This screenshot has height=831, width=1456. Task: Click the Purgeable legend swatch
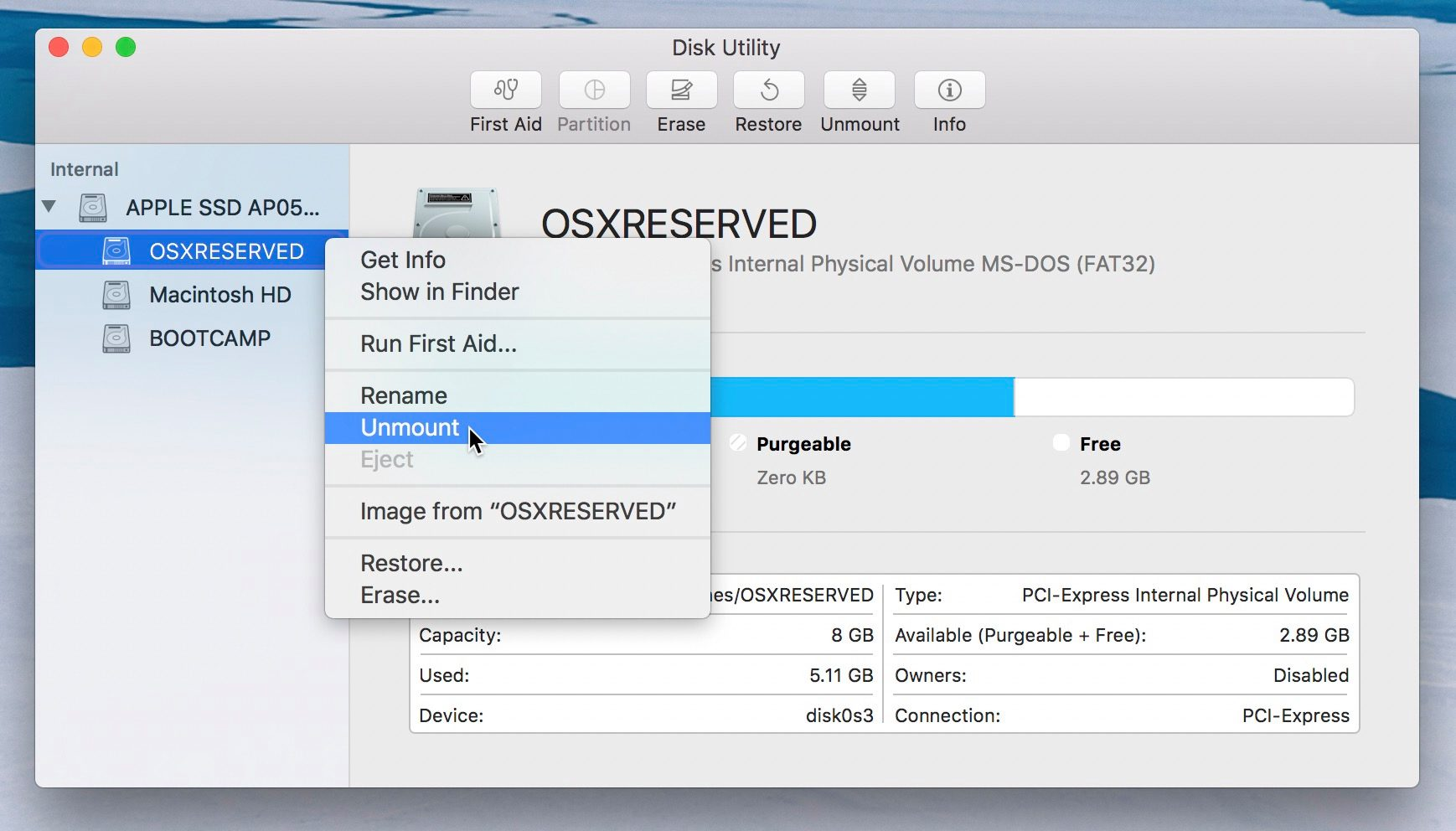(738, 442)
